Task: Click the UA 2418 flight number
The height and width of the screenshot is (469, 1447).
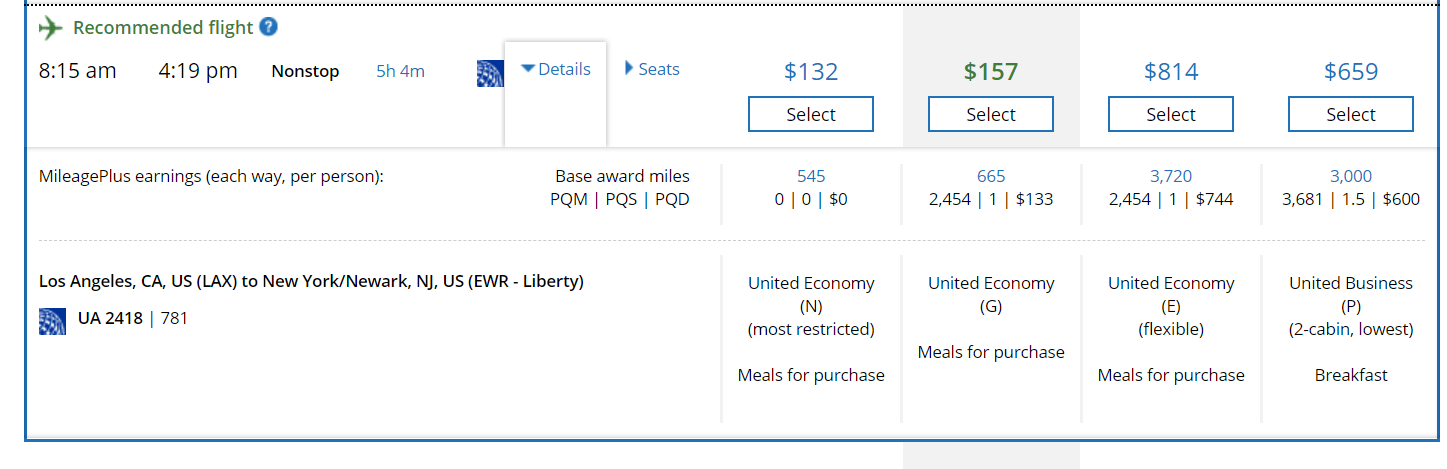Action: 110,319
